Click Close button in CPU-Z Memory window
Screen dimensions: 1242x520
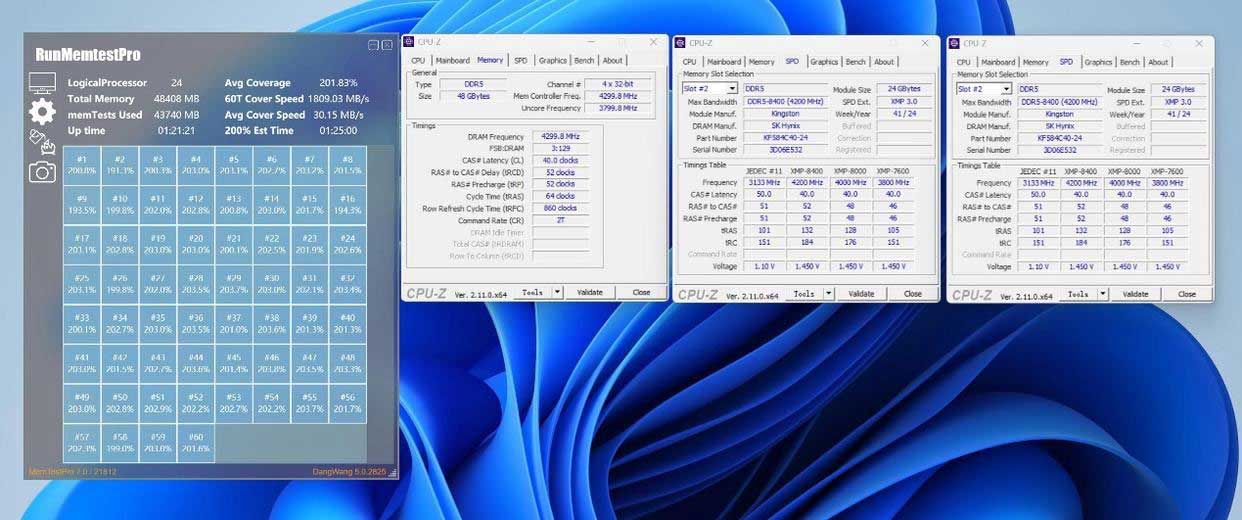[x=641, y=292]
